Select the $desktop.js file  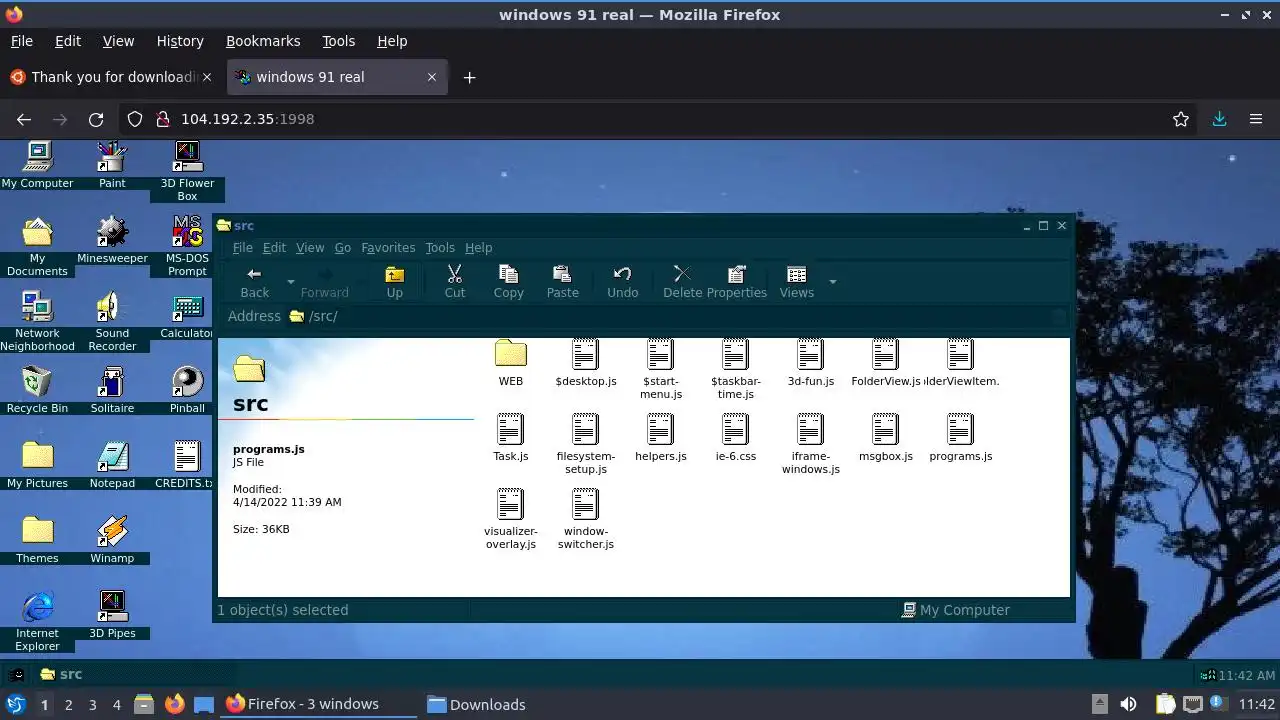coord(586,363)
